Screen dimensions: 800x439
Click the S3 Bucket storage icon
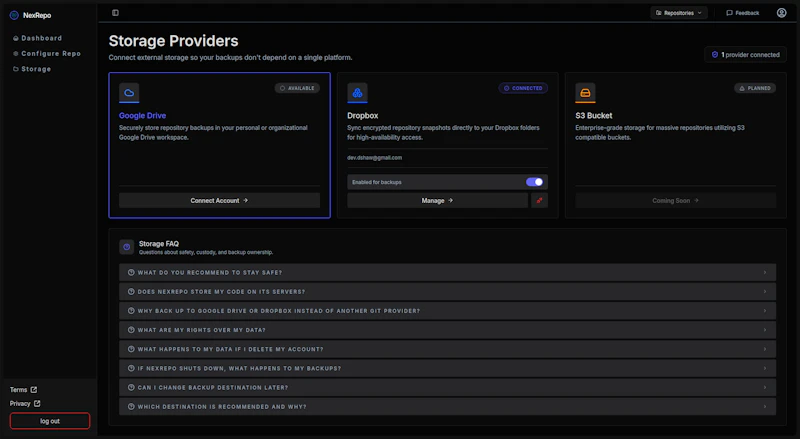coord(585,92)
